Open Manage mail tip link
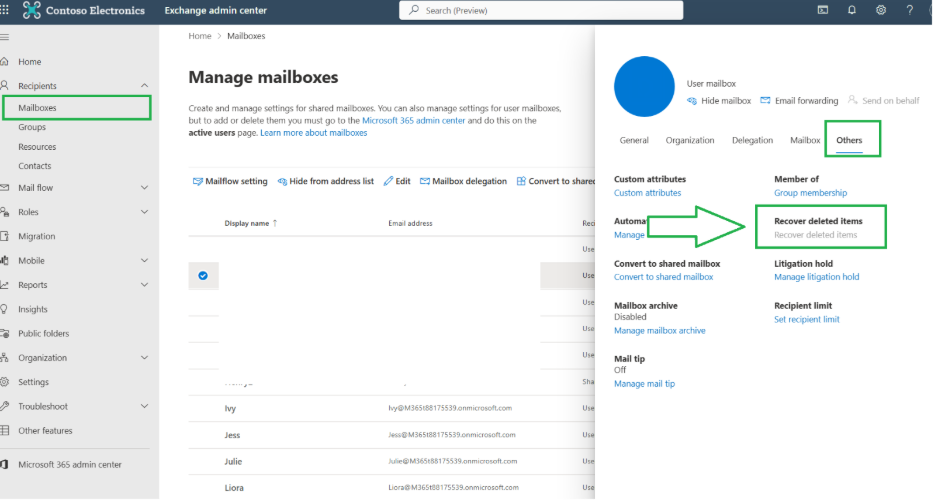936x502 pixels. point(644,384)
